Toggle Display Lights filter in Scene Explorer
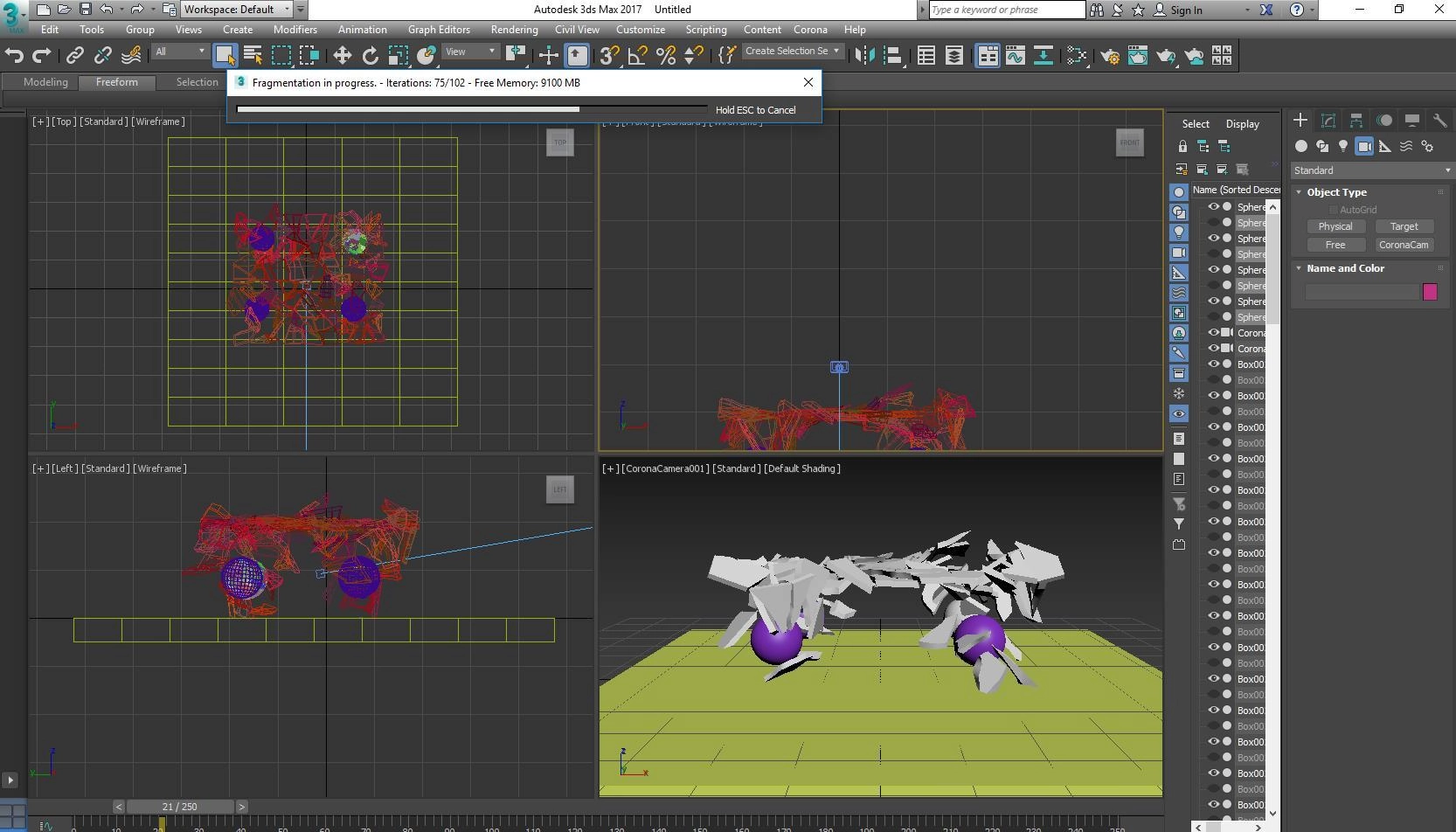The height and width of the screenshot is (832, 1456). point(1179,232)
